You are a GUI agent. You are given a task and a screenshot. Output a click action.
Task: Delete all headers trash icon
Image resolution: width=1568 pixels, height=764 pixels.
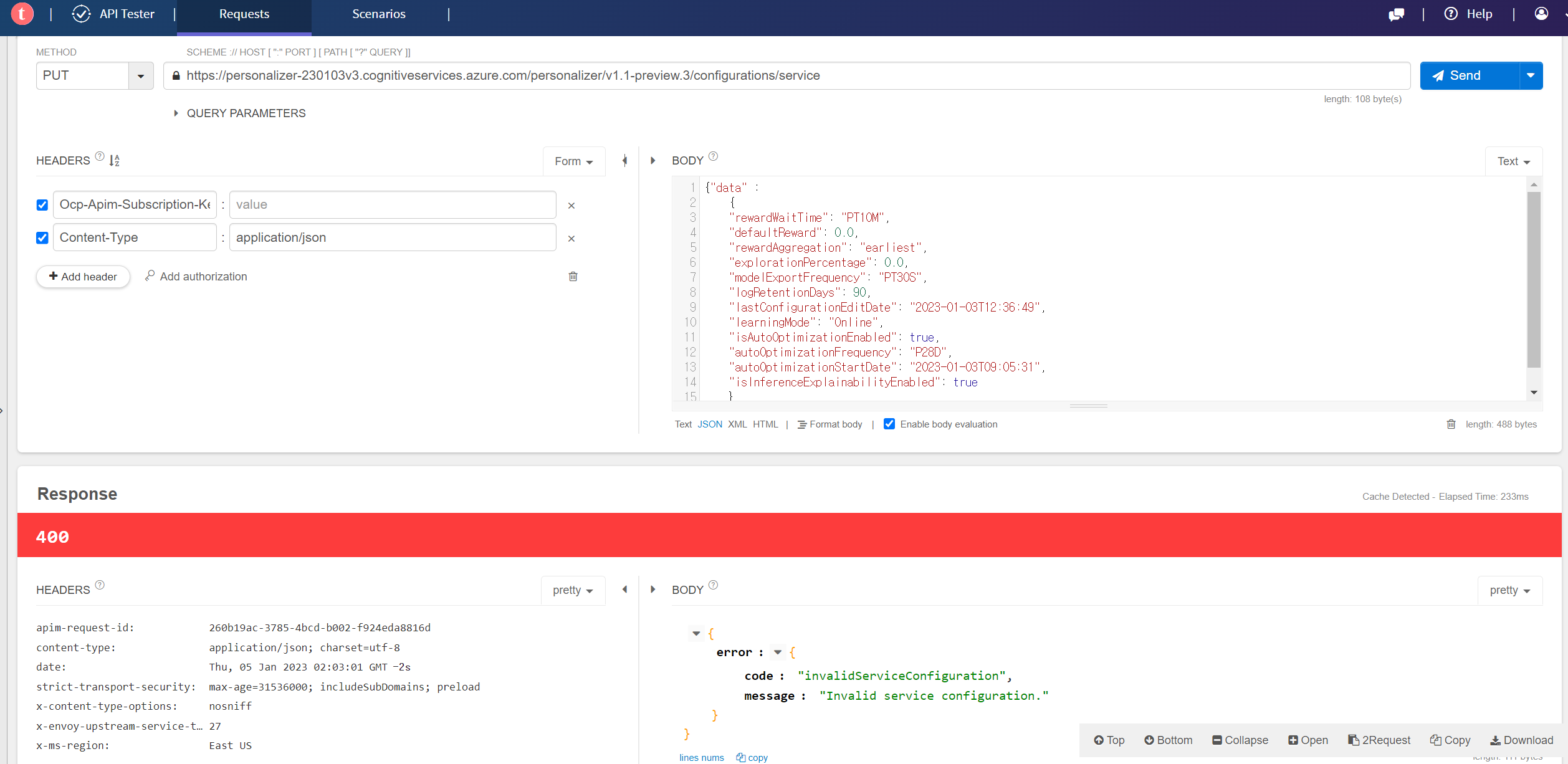[x=573, y=276]
